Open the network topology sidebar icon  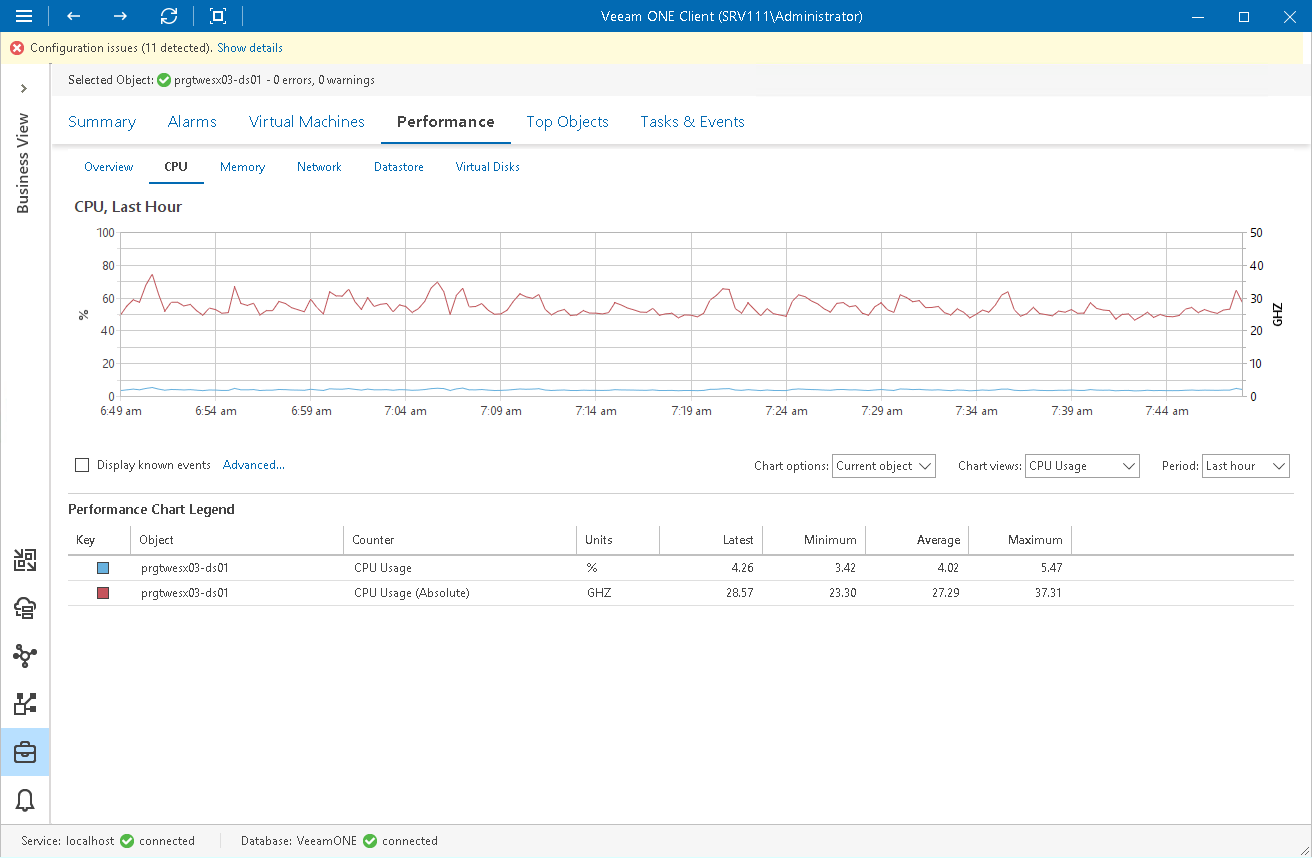(25, 656)
